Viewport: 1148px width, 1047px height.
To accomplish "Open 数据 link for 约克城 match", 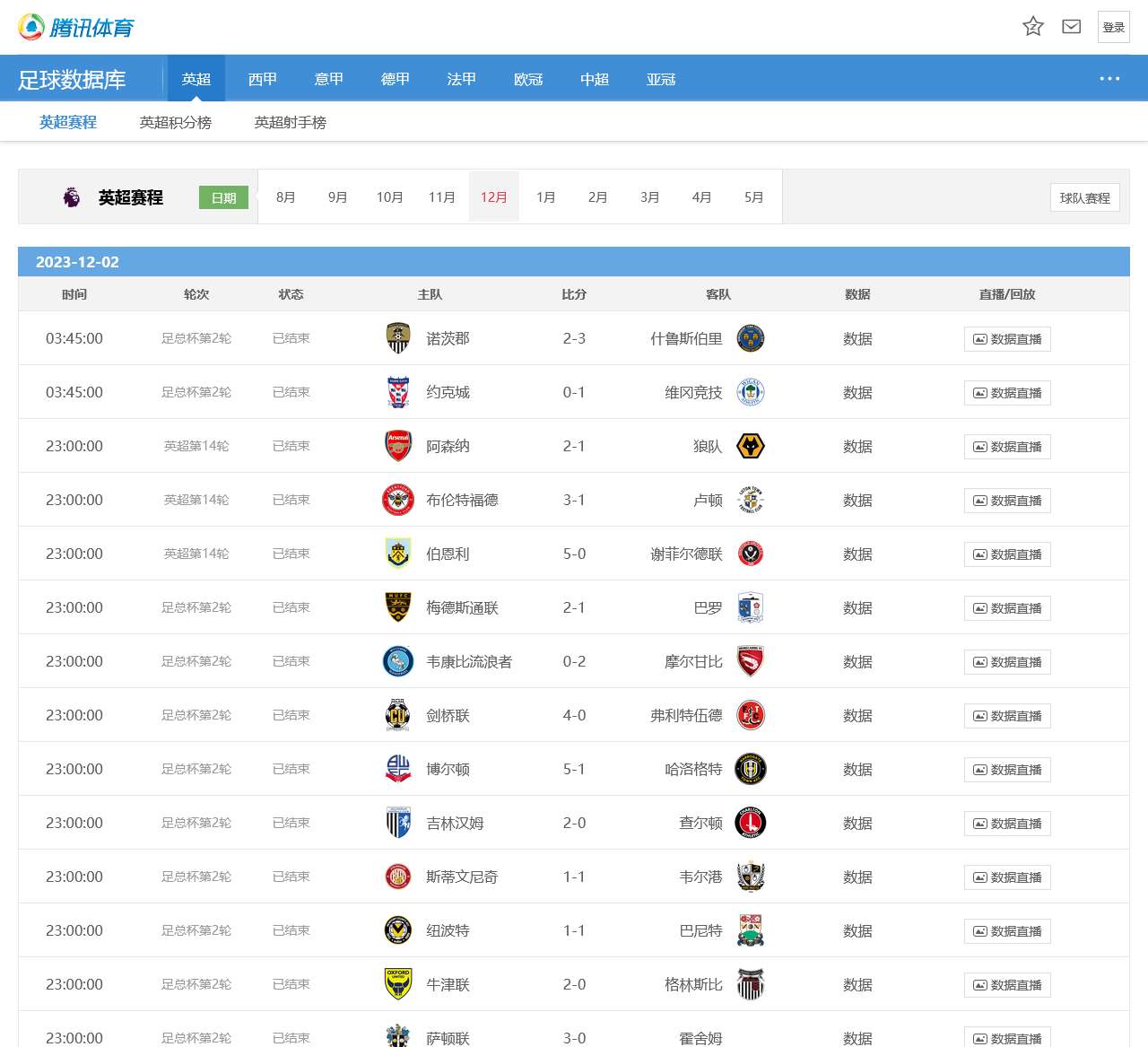I will [x=857, y=392].
